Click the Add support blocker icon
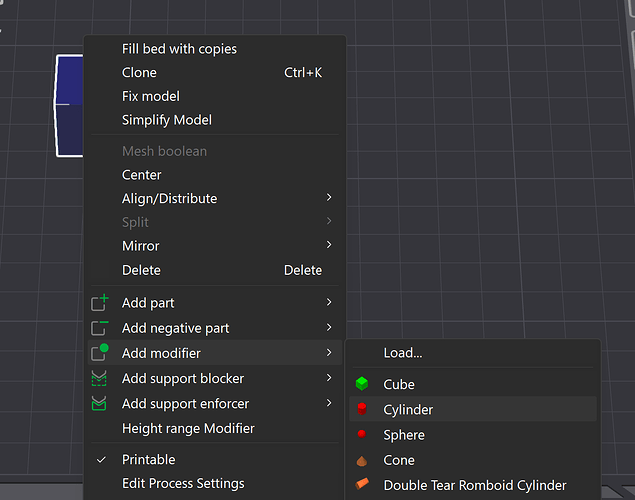The width and height of the screenshot is (635, 500). point(99,379)
